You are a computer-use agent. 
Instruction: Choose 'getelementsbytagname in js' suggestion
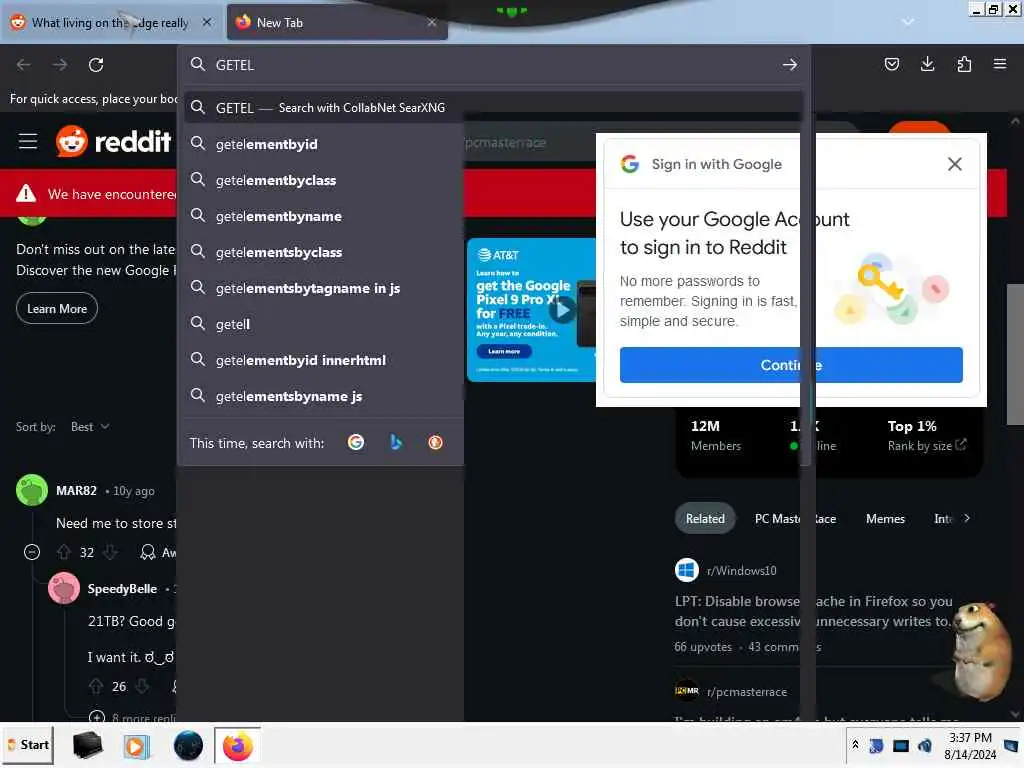tap(324, 288)
